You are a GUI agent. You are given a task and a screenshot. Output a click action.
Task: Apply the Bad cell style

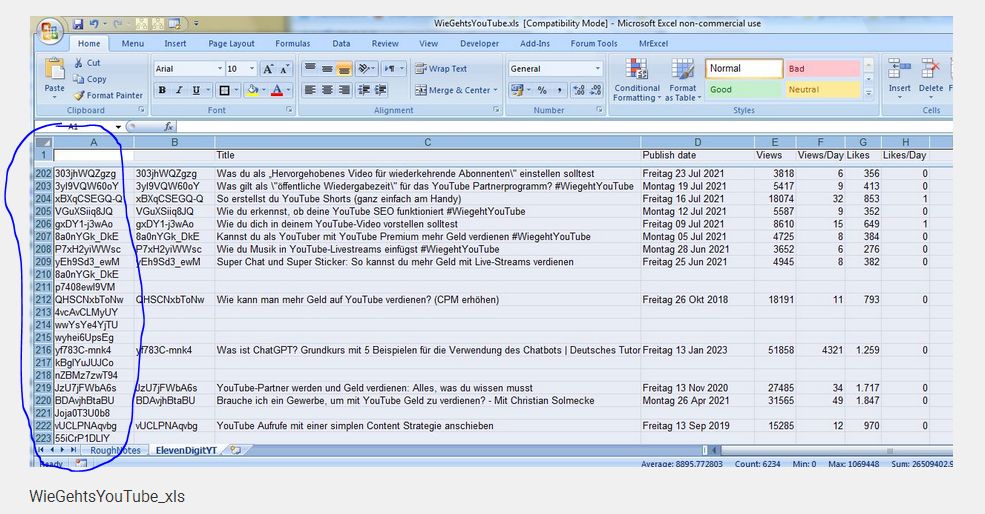pyautogui.click(x=822, y=68)
